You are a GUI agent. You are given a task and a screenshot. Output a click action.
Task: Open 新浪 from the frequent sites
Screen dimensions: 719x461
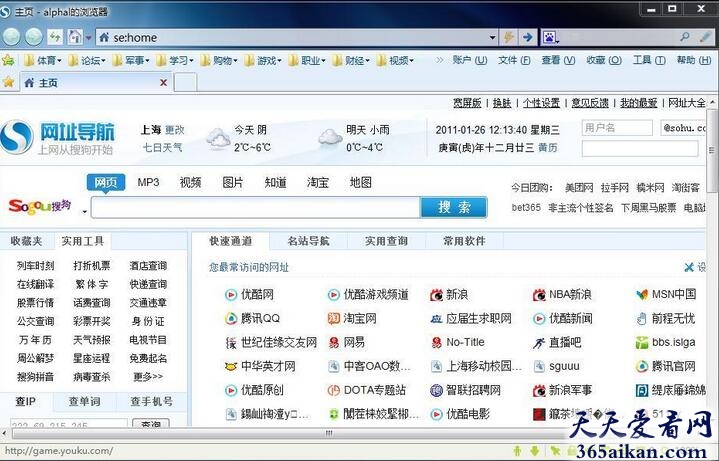tap(449, 294)
